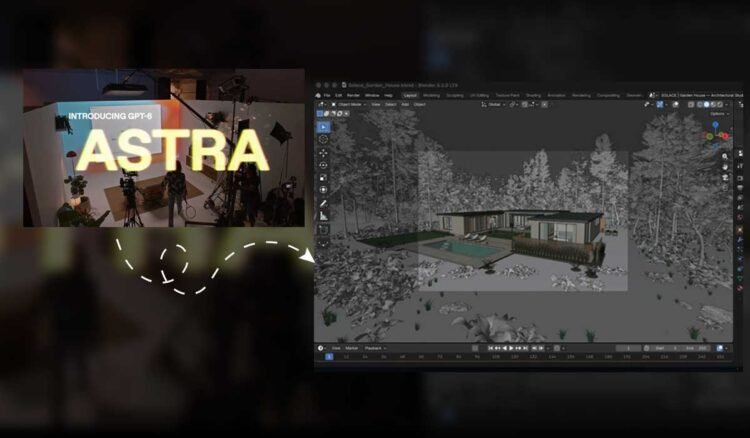Image resolution: width=750 pixels, height=438 pixels.
Task: Open the File menu
Action: (x=327, y=96)
